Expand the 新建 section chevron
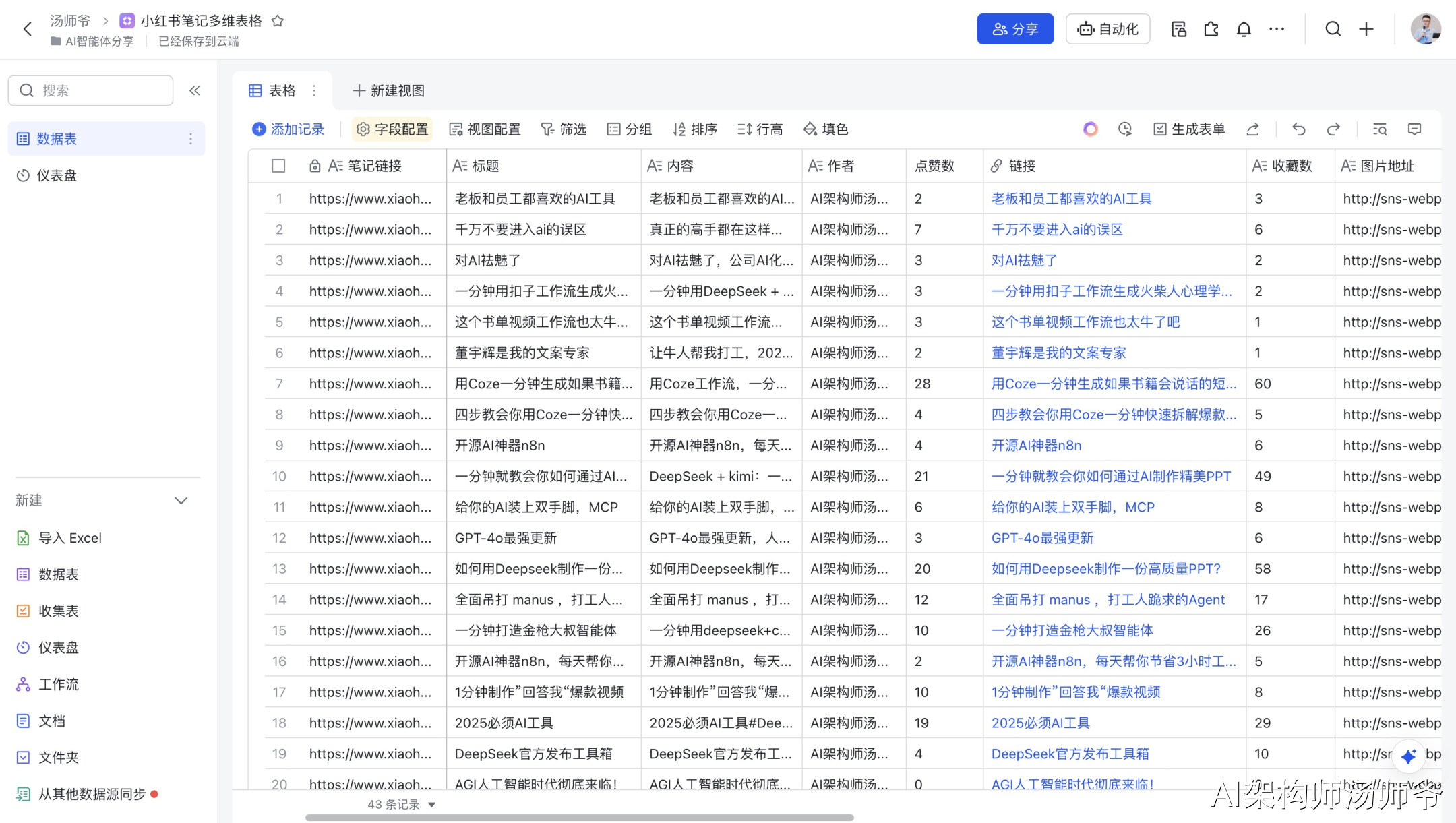1456x823 pixels. pyautogui.click(x=181, y=501)
